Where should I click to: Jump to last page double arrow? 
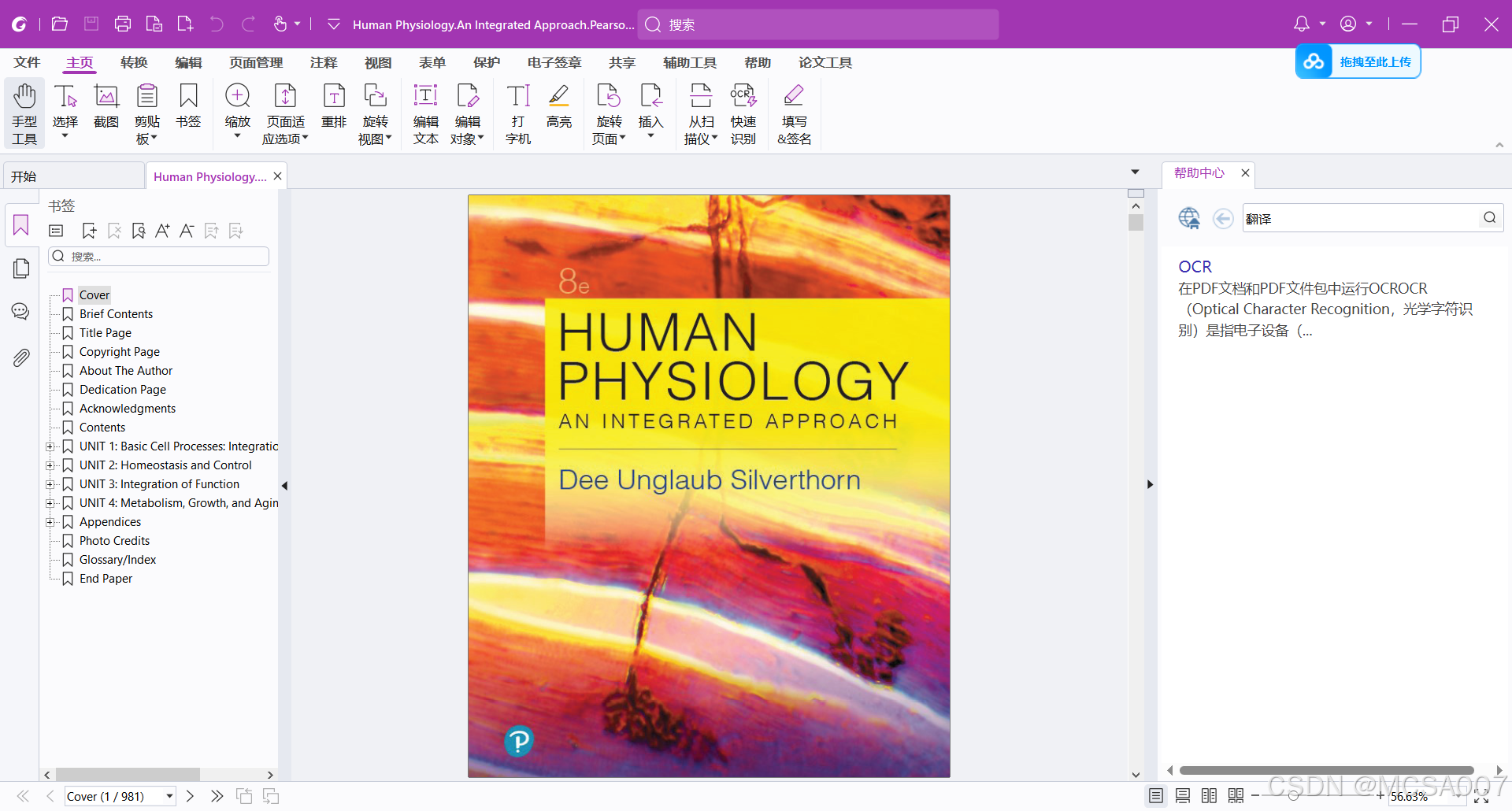pyautogui.click(x=217, y=796)
